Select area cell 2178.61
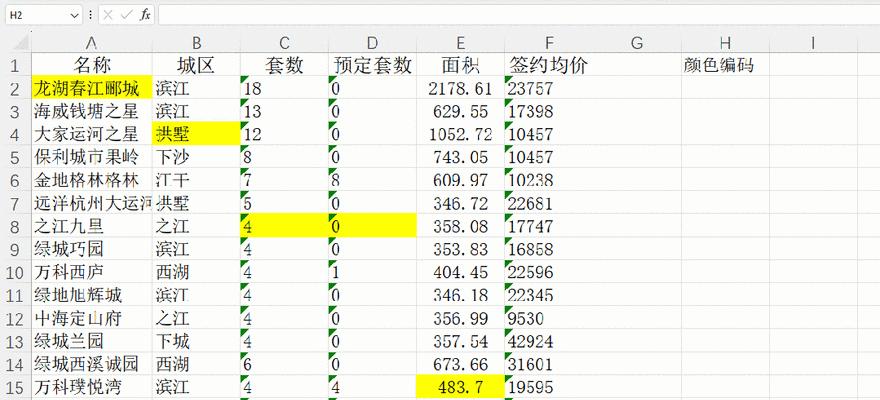The height and width of the screenshot is (400, 880). 461,88
